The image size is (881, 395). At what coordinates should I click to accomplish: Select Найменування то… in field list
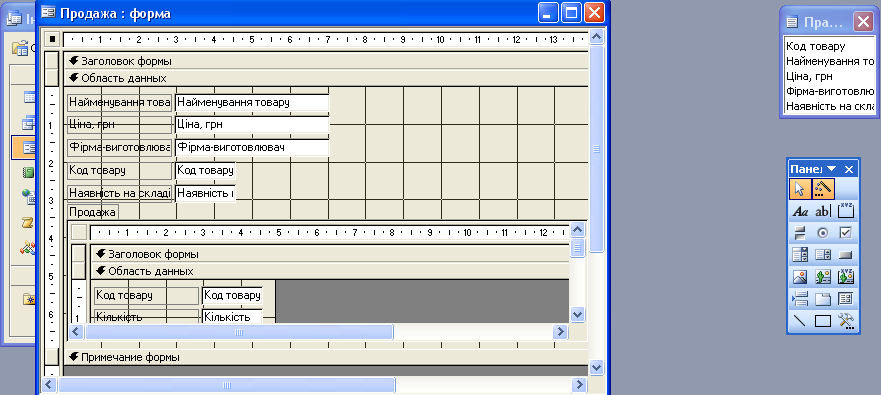830,61
